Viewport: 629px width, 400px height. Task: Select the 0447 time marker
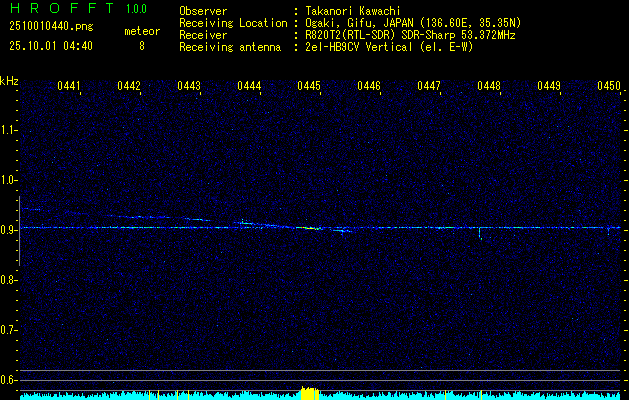tap(429, 87)
